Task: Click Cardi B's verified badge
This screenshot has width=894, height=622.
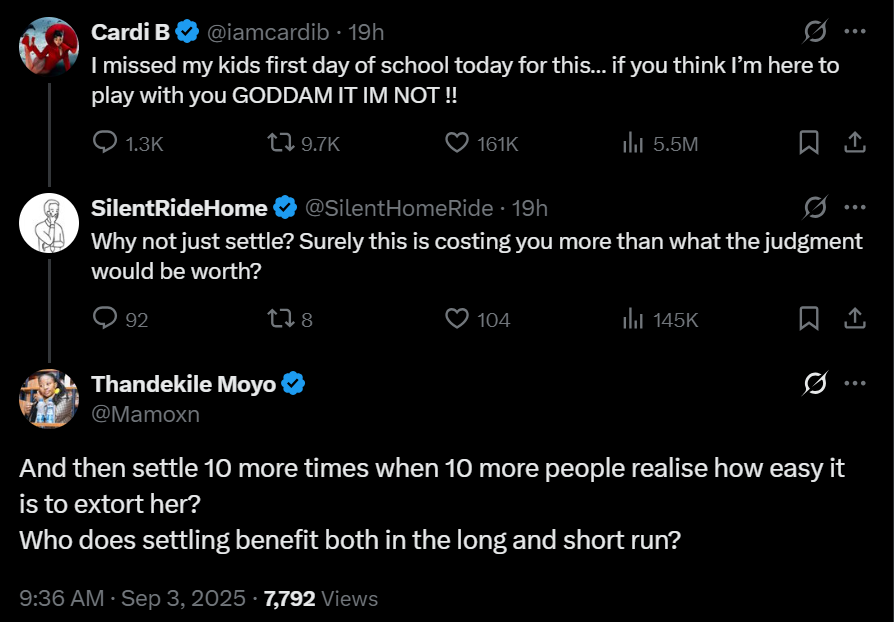Action: coord(186,31)
